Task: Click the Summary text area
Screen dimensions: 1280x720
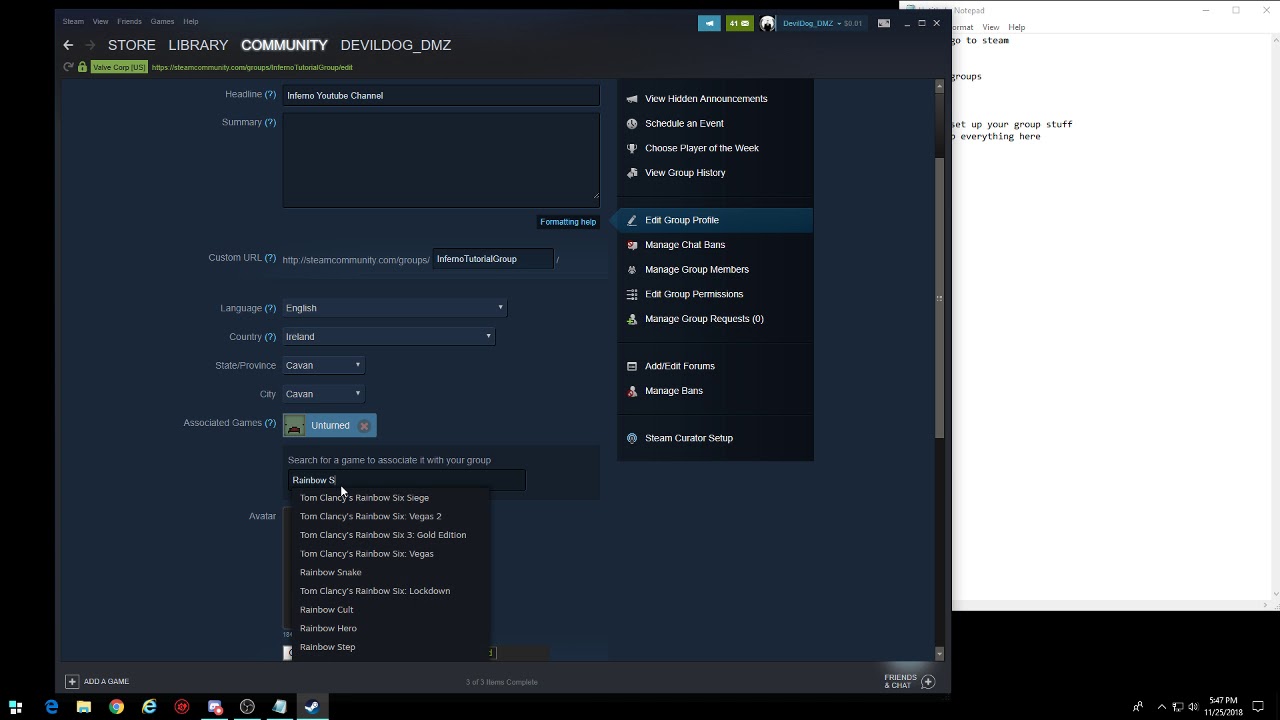Action: pos(441,161)
